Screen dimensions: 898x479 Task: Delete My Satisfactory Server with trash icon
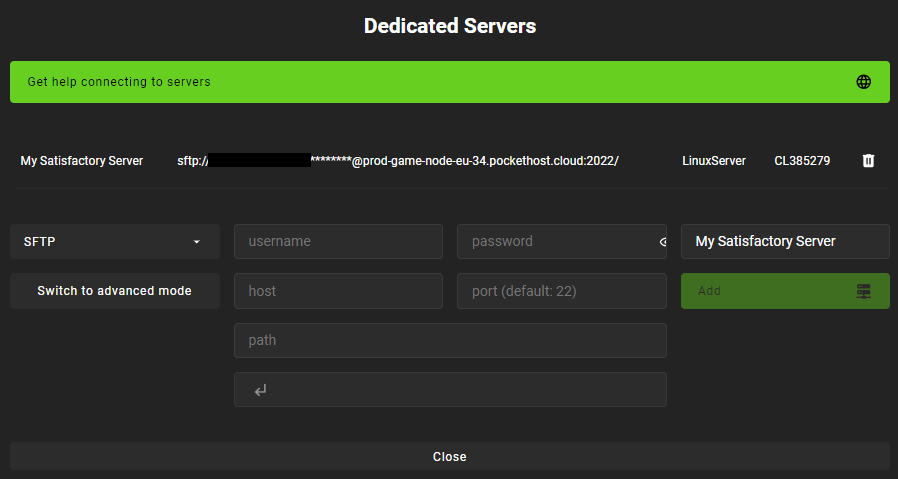[868, 160]
